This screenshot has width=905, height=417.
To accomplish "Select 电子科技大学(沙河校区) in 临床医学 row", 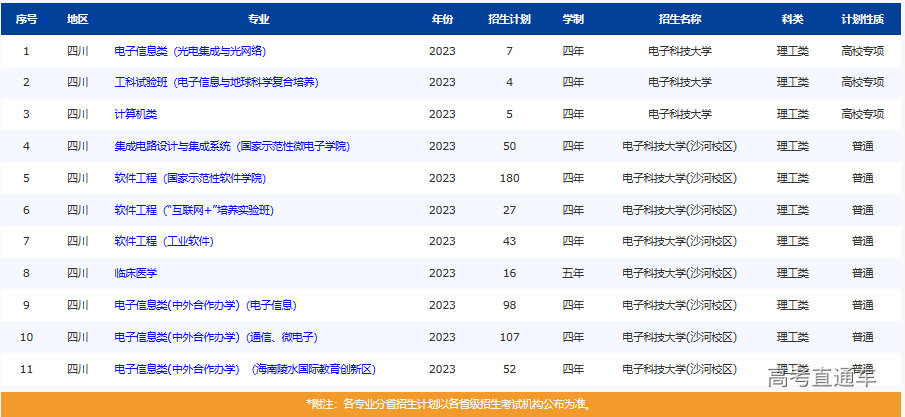I will pyautogui.click(x=680, y=273).
